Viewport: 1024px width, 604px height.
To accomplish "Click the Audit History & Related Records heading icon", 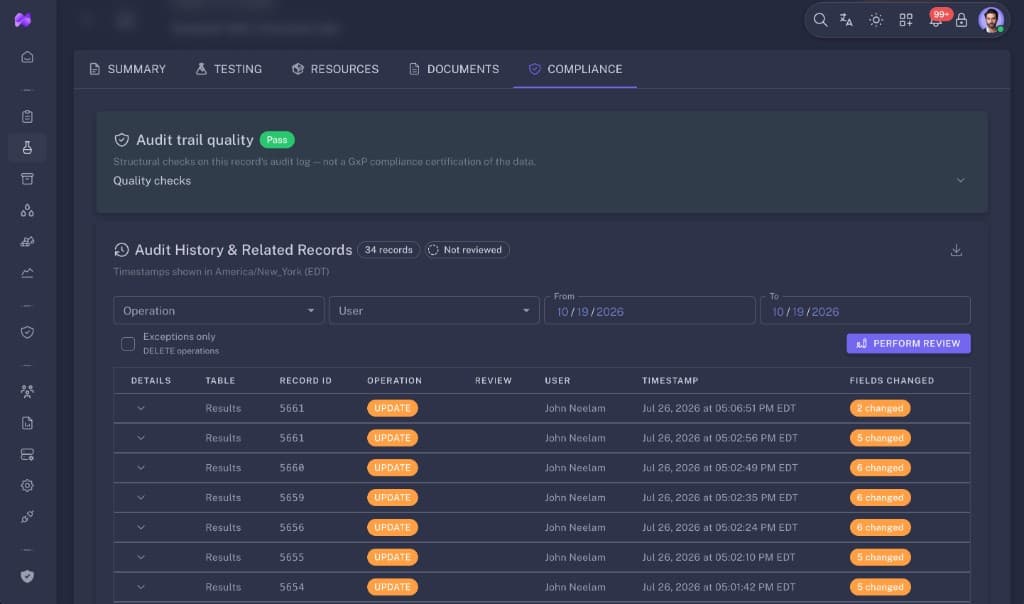I will [121, 250].
